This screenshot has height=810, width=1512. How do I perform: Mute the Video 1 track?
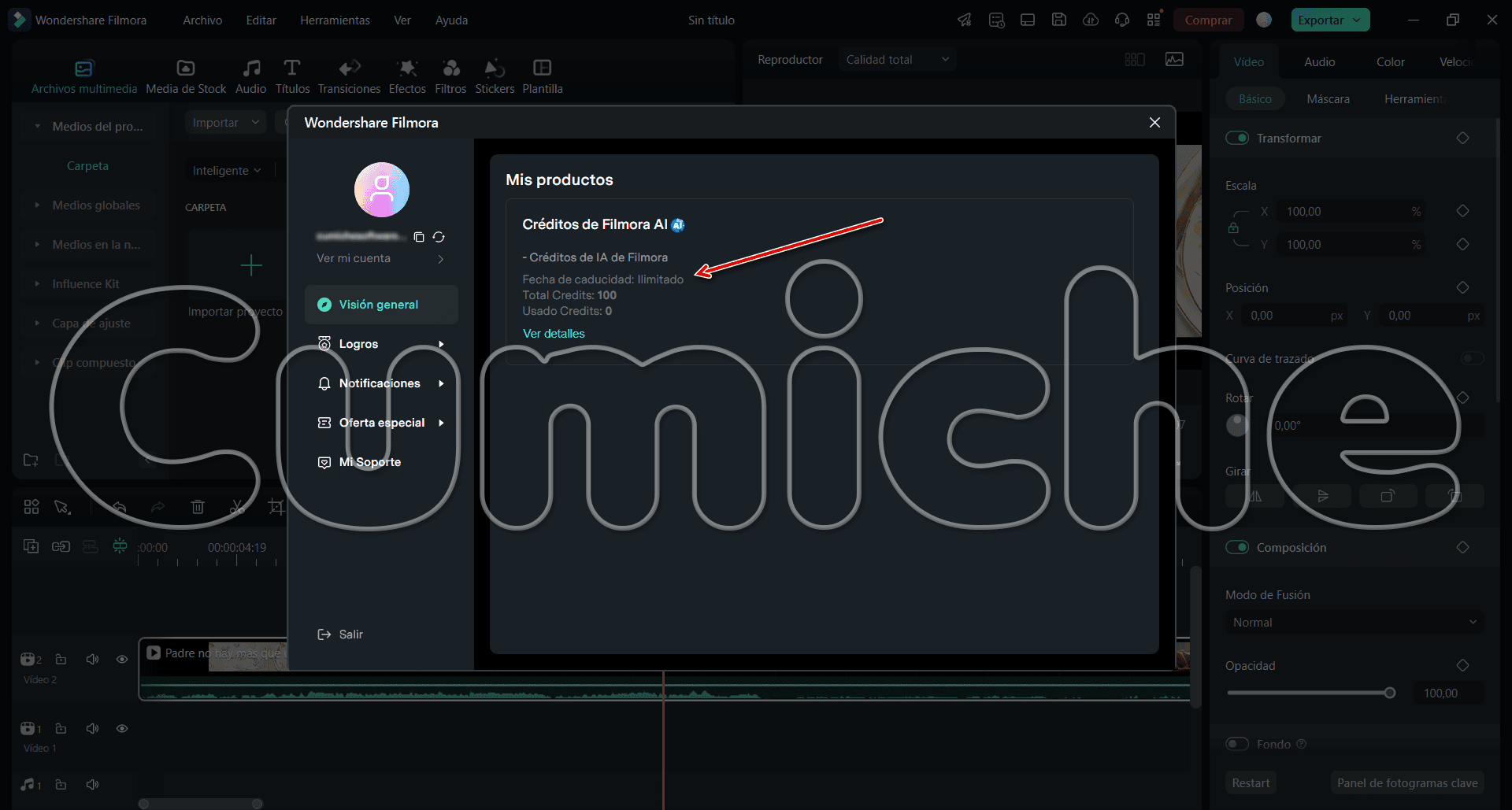pyautogui.click(x=92, y=728)
